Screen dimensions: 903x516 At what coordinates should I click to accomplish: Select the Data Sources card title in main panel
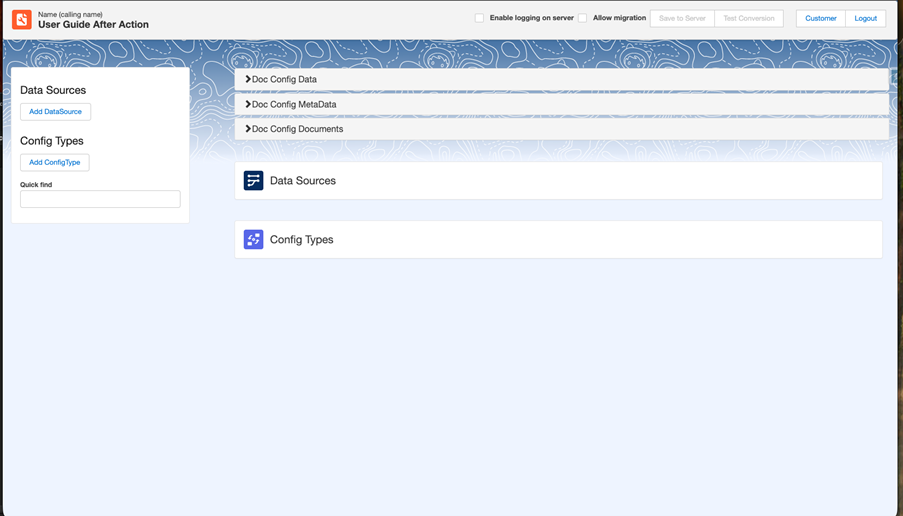coord(303,181)
